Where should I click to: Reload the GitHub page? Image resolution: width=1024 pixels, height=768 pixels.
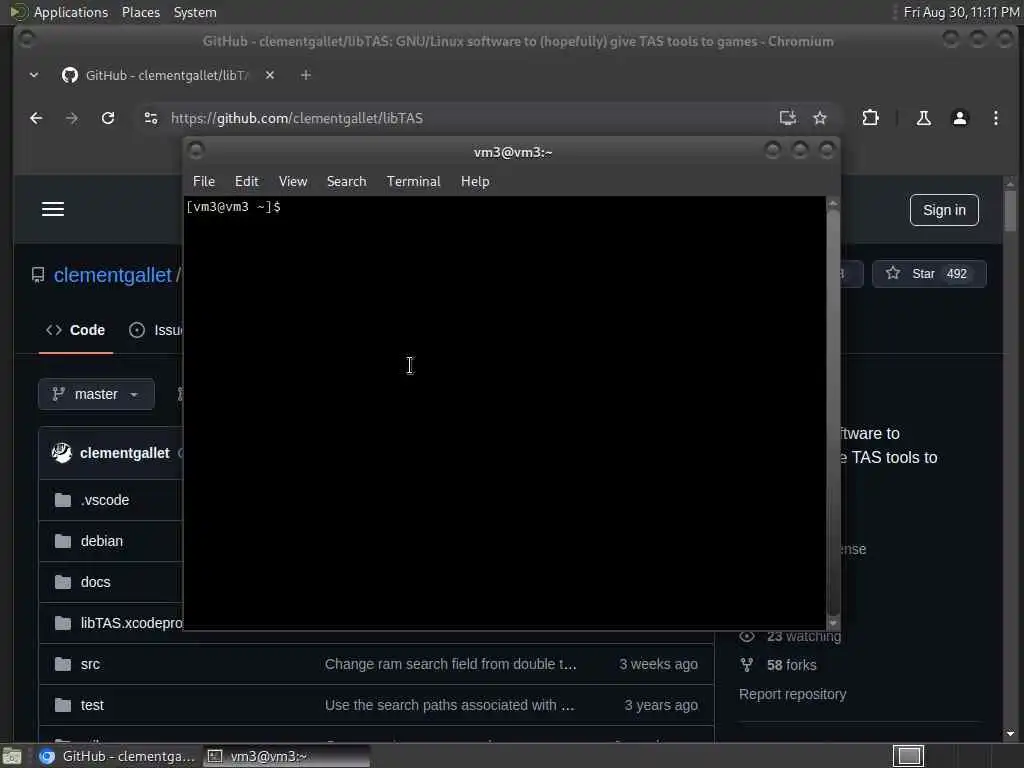point(108,118)
